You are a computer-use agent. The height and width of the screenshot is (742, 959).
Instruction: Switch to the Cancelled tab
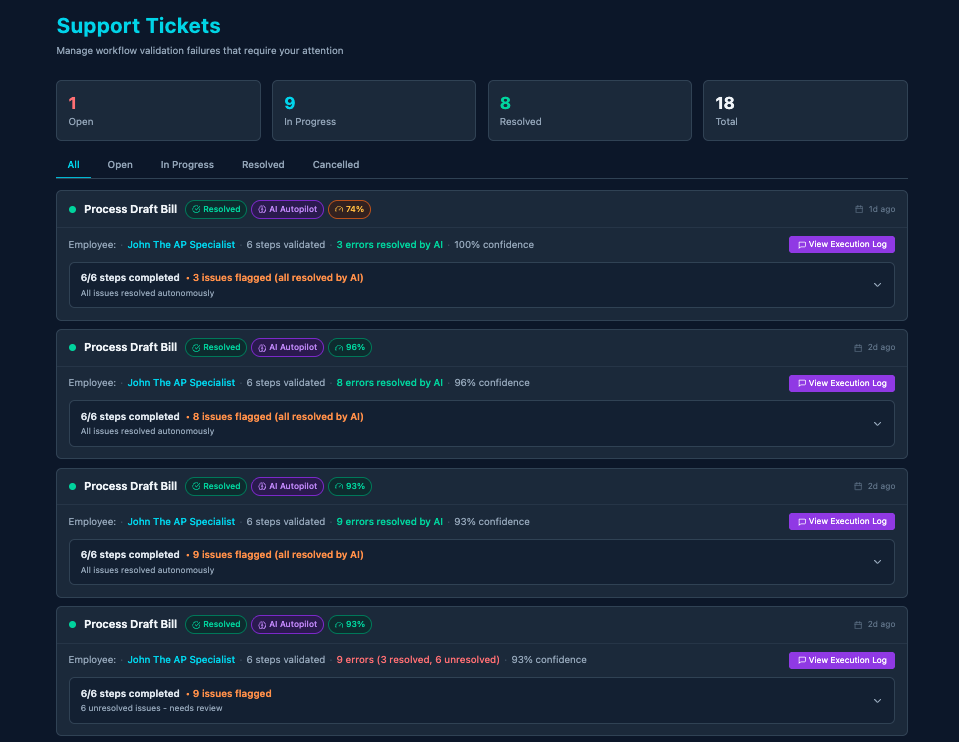(x=335, y=164)
